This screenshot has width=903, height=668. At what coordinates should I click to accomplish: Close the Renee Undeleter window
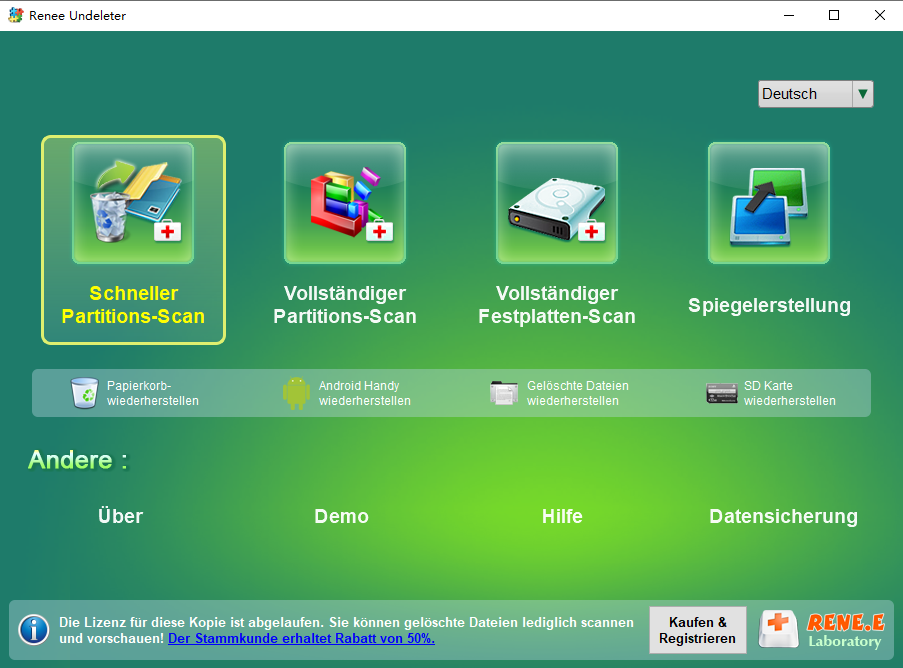point(879,16)
